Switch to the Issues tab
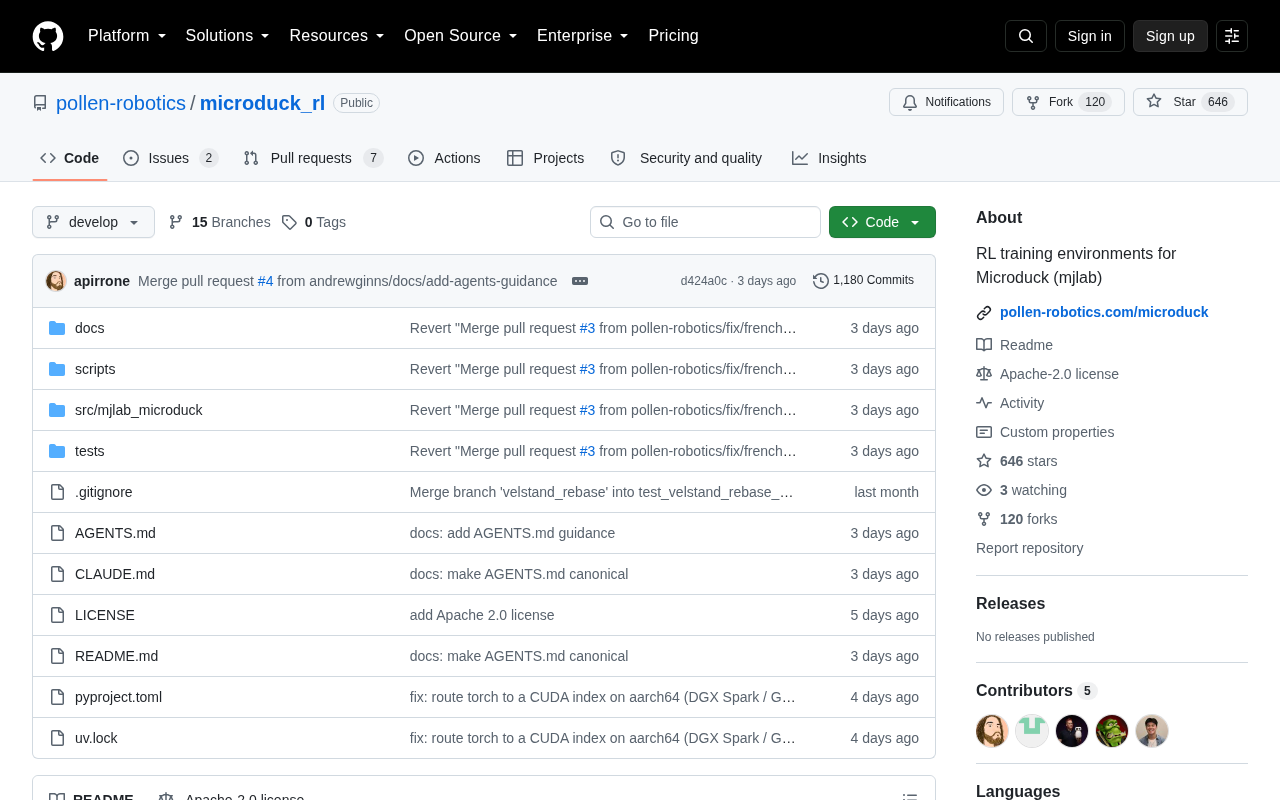Screen dimensions: 1280x800 point(171,158)
